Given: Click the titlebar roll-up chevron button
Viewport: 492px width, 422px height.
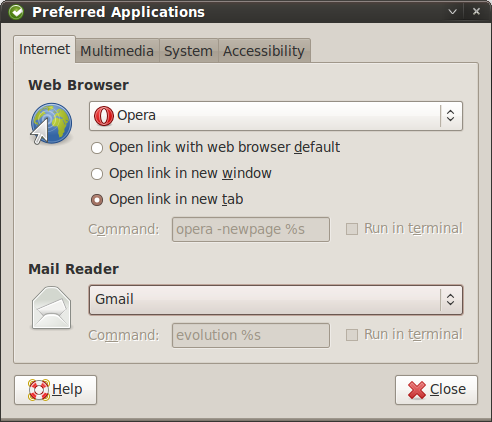Looking at the screenshot, I should (452, 12).
